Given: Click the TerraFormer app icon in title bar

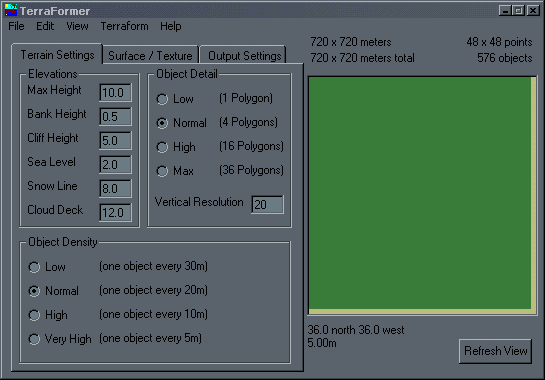Looking at the screenshot, I should (10, 10).
